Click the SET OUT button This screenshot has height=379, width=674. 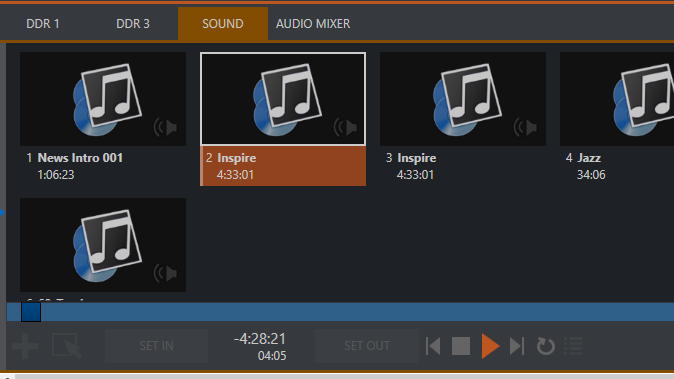367,346
